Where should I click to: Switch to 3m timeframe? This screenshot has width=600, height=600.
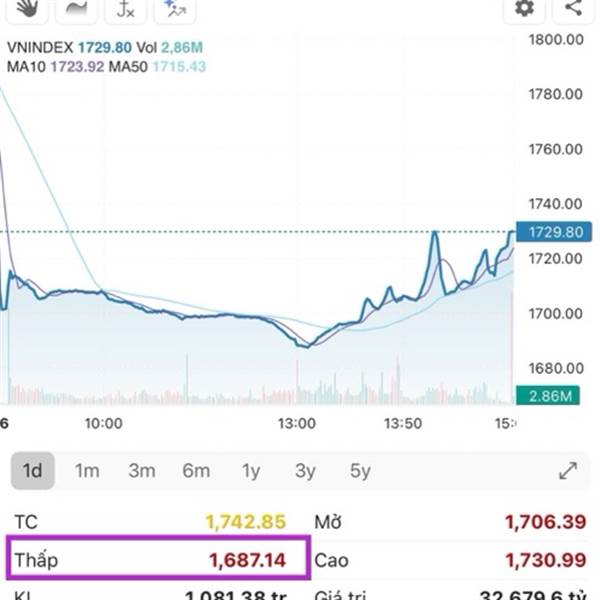coord(141,471)
